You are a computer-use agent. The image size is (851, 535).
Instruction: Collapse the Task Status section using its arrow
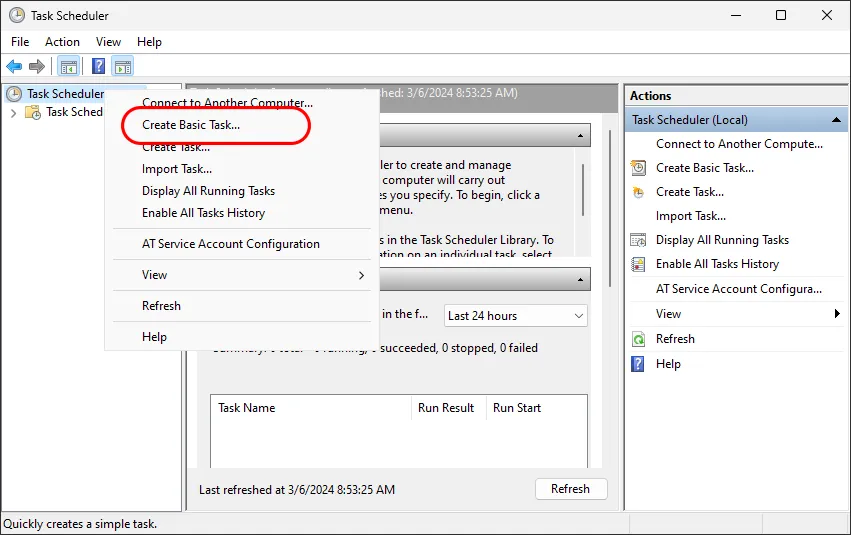pos(580,280)
